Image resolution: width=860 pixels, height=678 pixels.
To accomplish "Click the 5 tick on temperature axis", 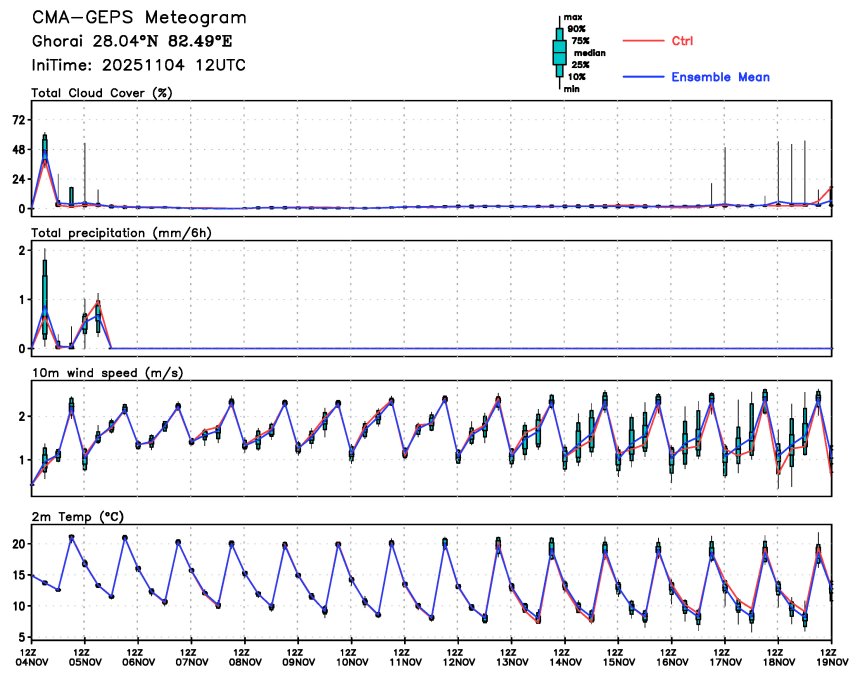I will coord(22,637).
